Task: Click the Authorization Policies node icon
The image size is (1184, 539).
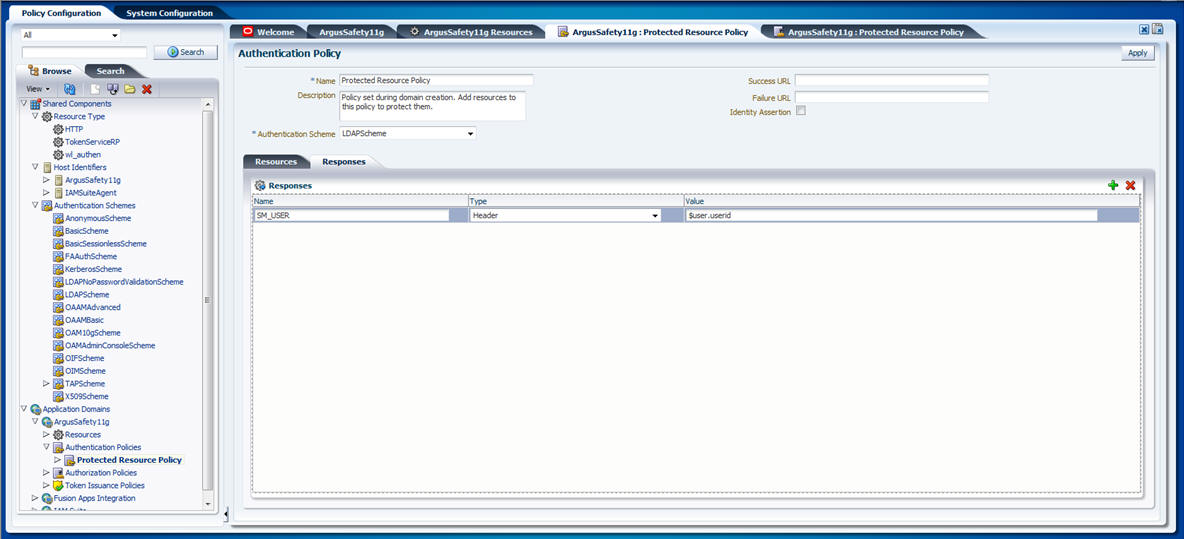Action: 58,473
